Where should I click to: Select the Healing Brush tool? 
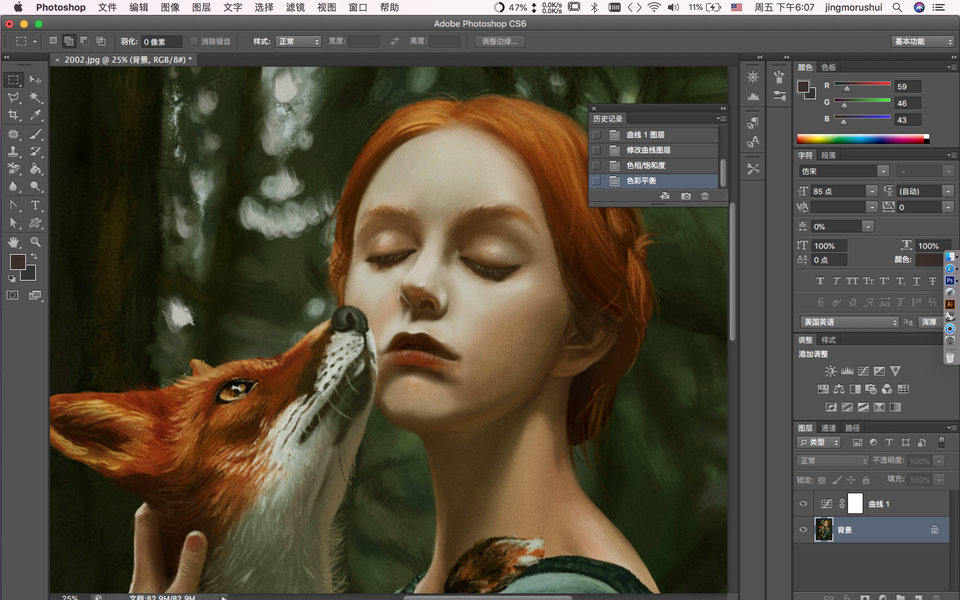point(13,133)
